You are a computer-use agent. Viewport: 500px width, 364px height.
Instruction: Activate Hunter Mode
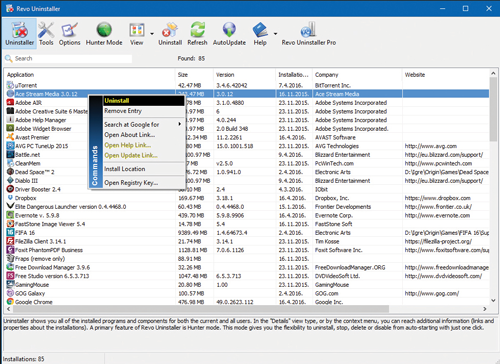point(104,33)
